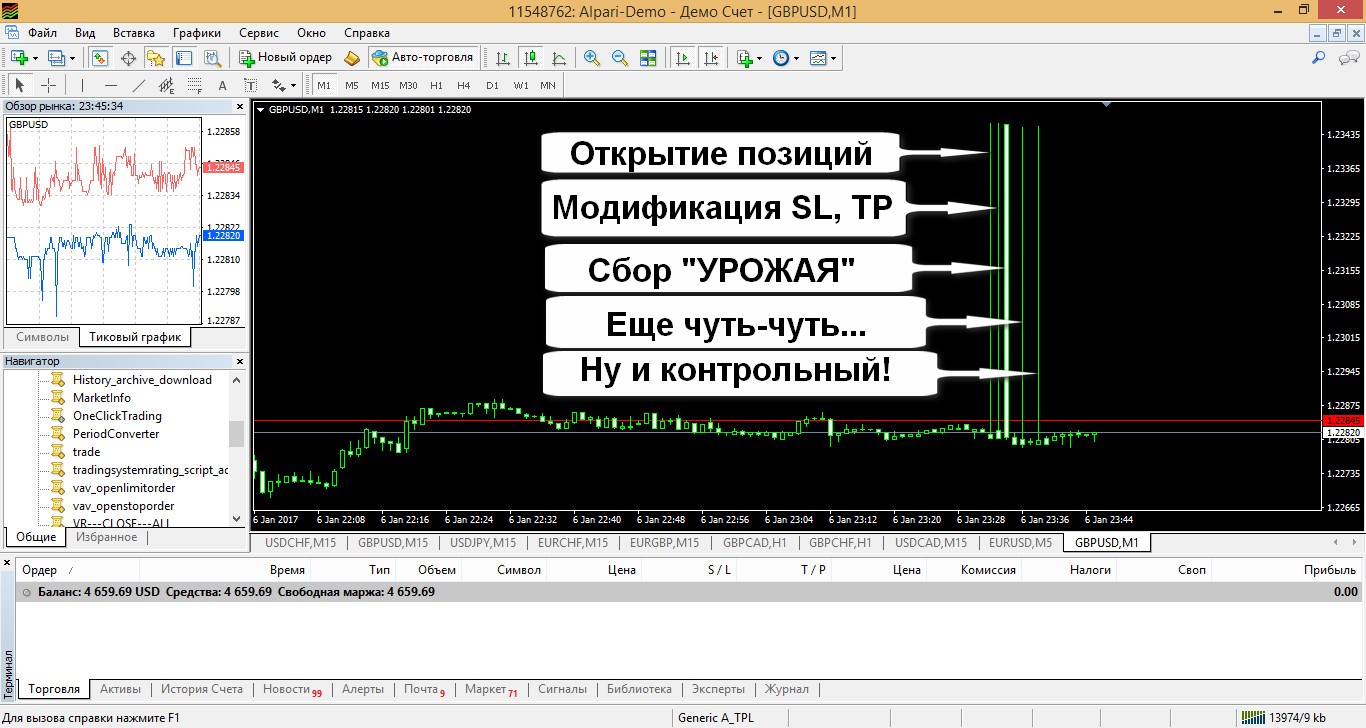Switch chart to bar chart
The height and width of the screenshot is (728, 1366).
(x=502, y=58)
